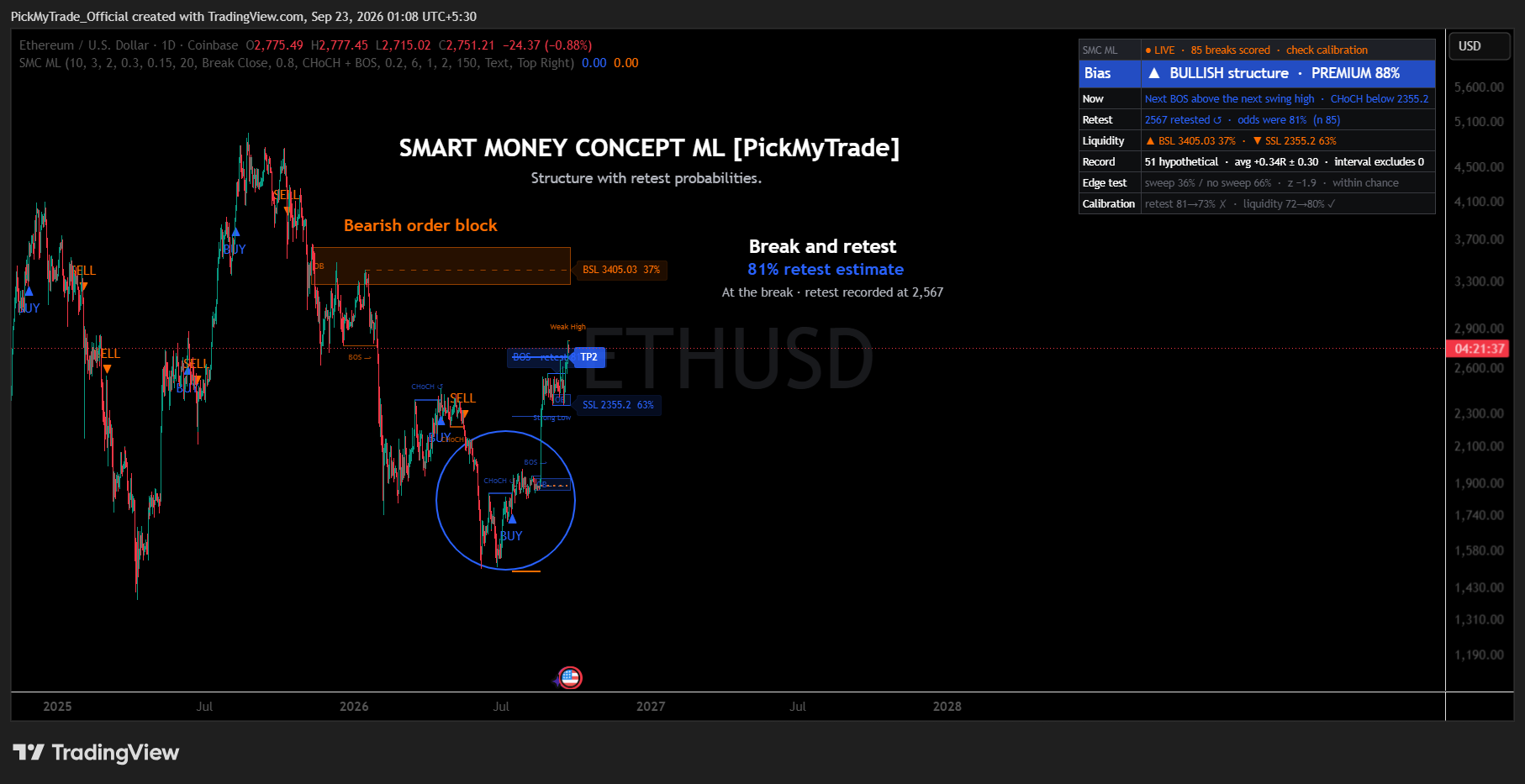The width and height of the screenshot is (1525, 784).
Task: Select the 'Break and retest' heading
Action: [822, 246]
